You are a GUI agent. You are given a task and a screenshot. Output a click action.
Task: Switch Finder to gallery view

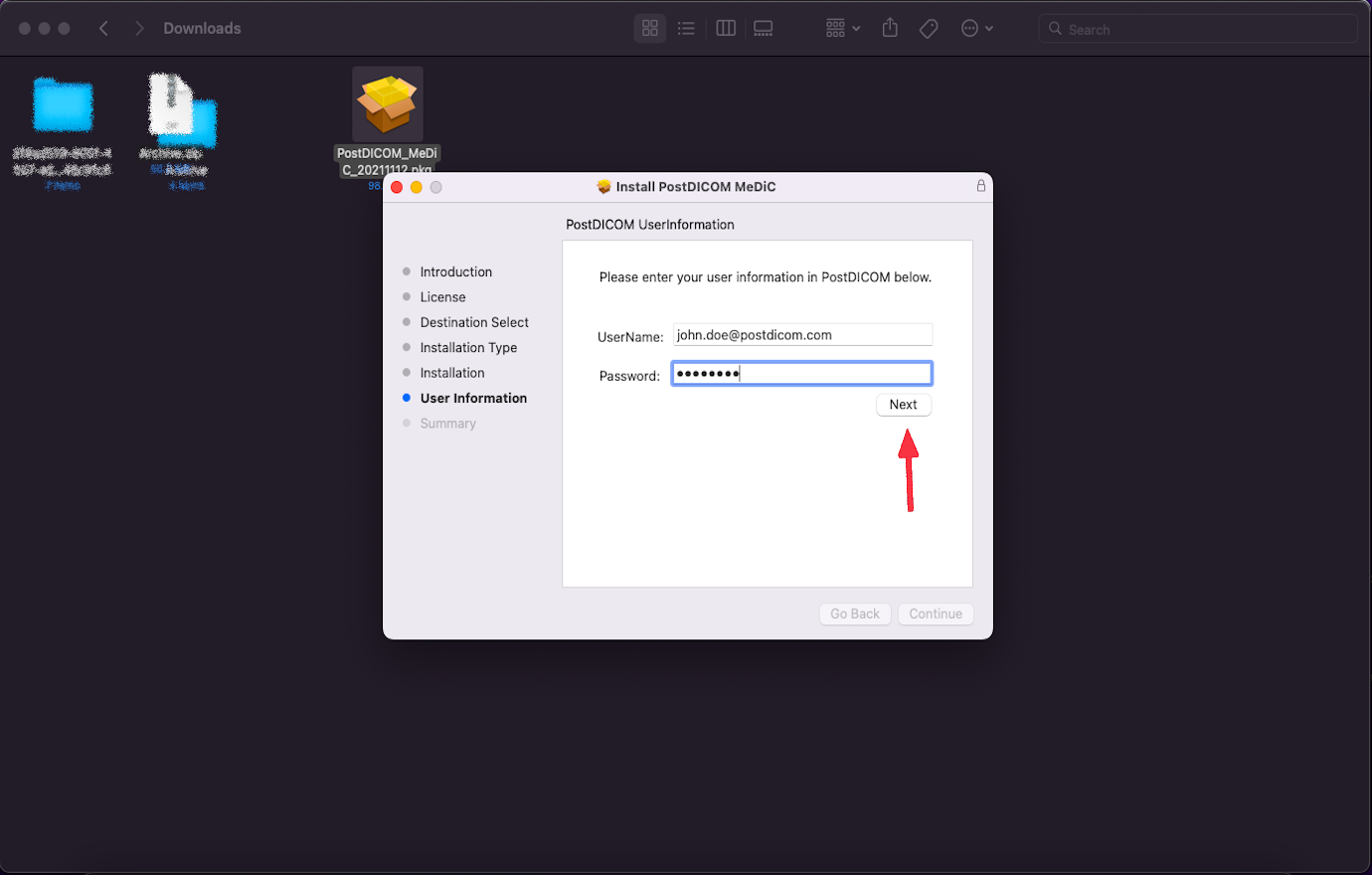click(x=763, y=28)
